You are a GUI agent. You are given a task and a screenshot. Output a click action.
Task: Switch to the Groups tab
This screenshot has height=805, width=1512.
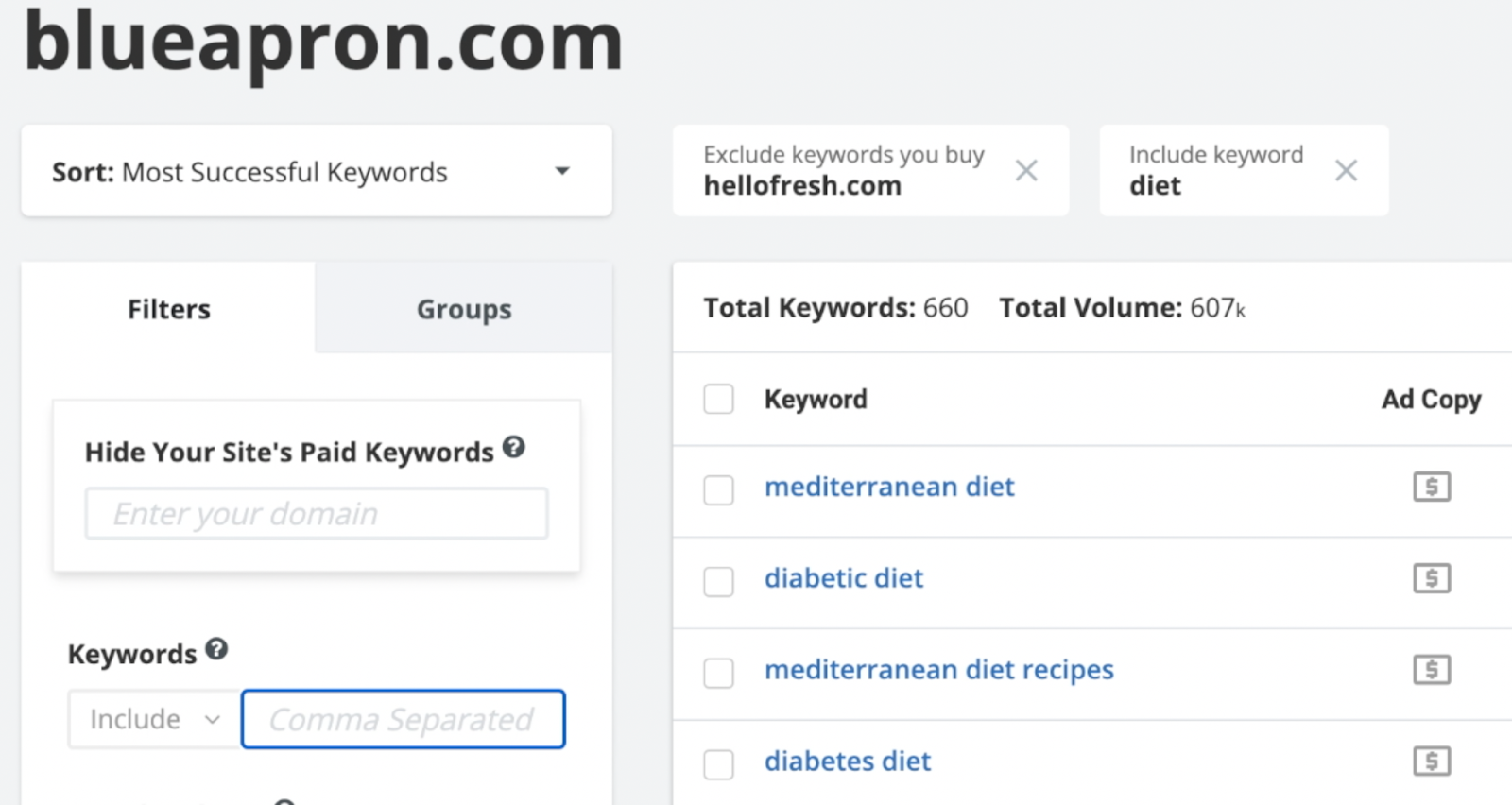[x=464, y=309]
